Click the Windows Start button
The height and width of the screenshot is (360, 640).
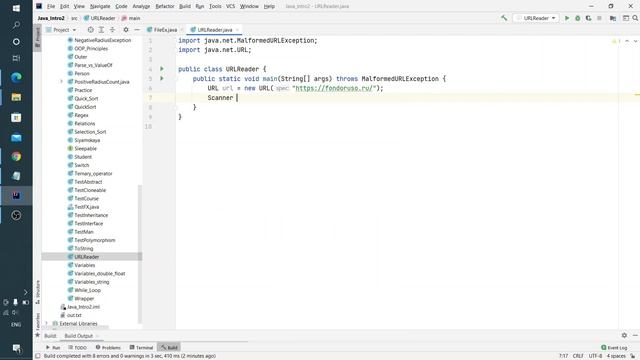[16, 8]
